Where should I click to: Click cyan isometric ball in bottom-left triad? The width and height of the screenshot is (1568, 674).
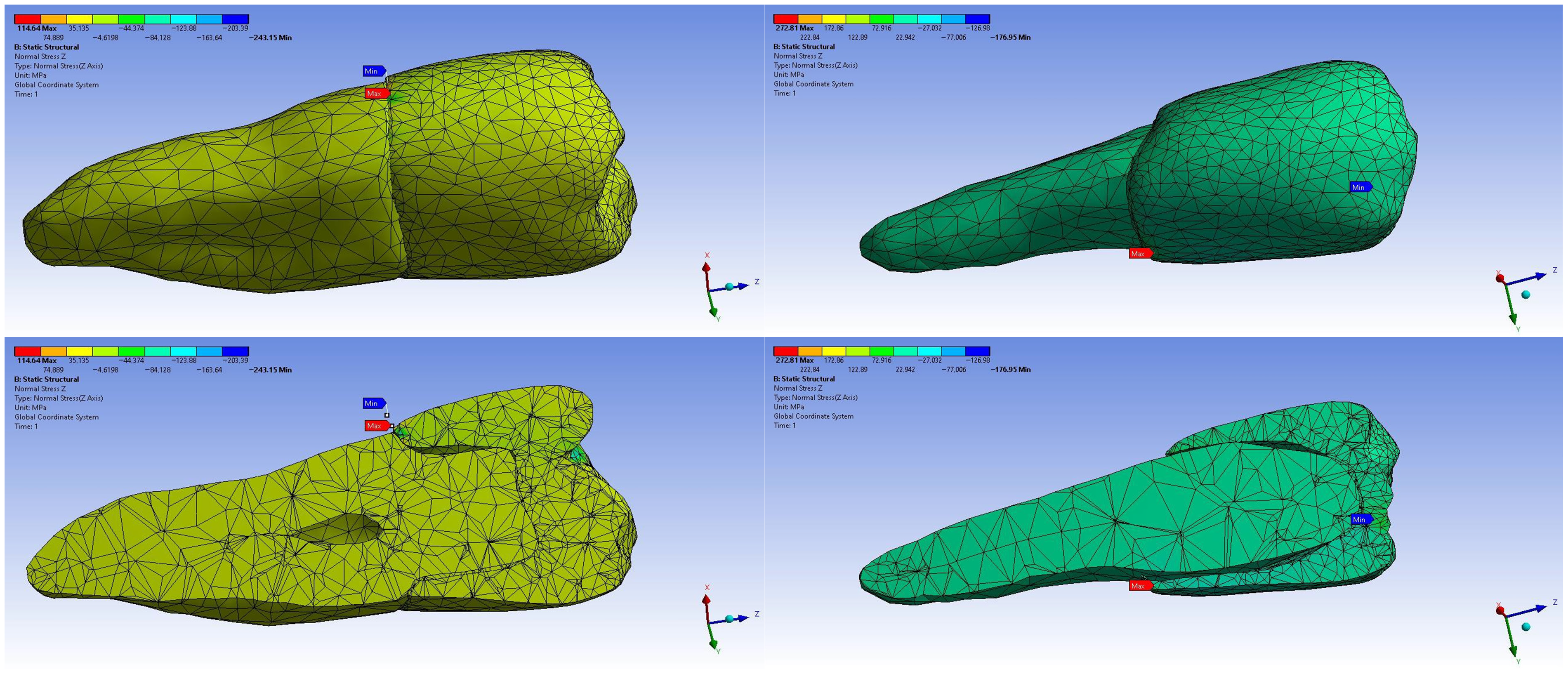729,619
